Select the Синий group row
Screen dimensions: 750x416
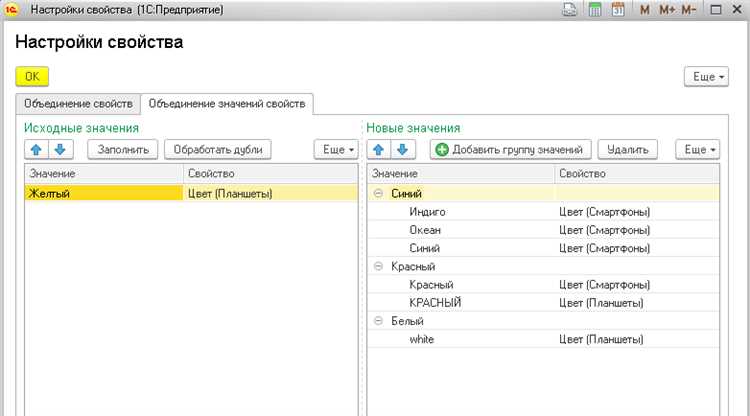543,194
